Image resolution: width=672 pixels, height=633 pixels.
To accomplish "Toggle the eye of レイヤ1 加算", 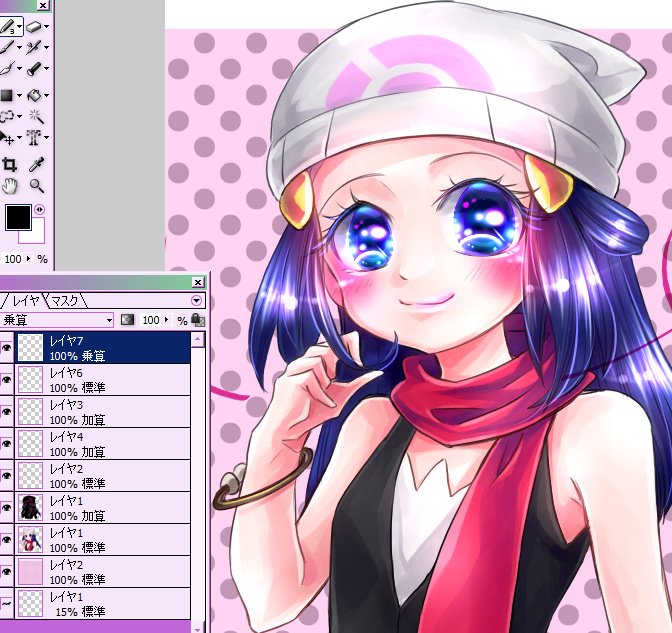I will click(x=6, y=508).
